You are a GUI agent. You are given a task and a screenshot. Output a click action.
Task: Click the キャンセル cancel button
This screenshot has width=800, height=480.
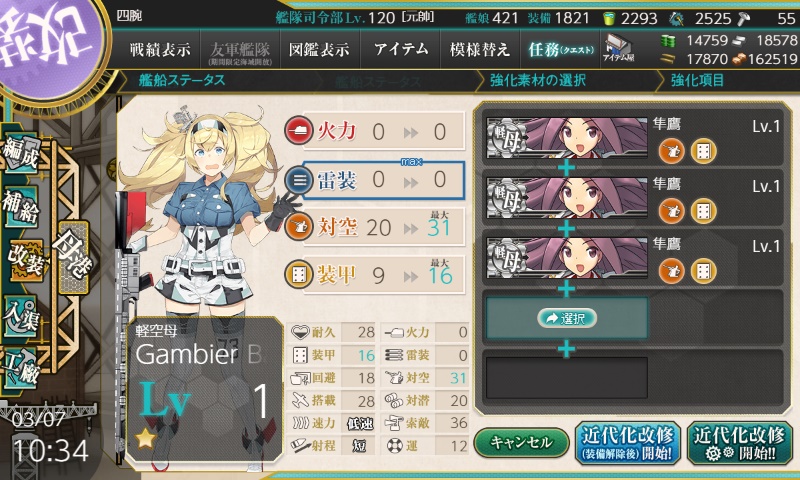[521, 442]
